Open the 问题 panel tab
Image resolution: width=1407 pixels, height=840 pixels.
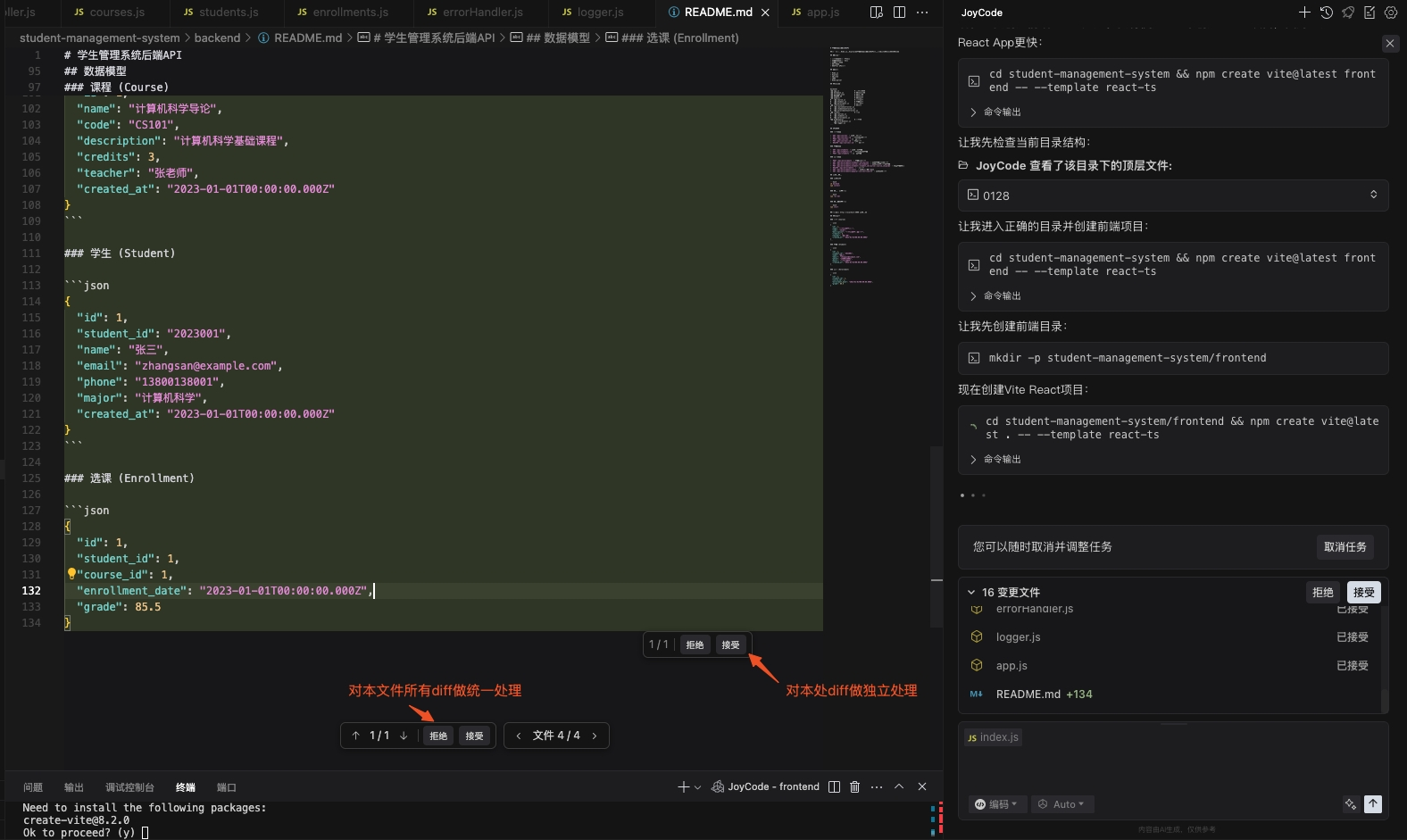pyautogui.click(x=33, y=787)
